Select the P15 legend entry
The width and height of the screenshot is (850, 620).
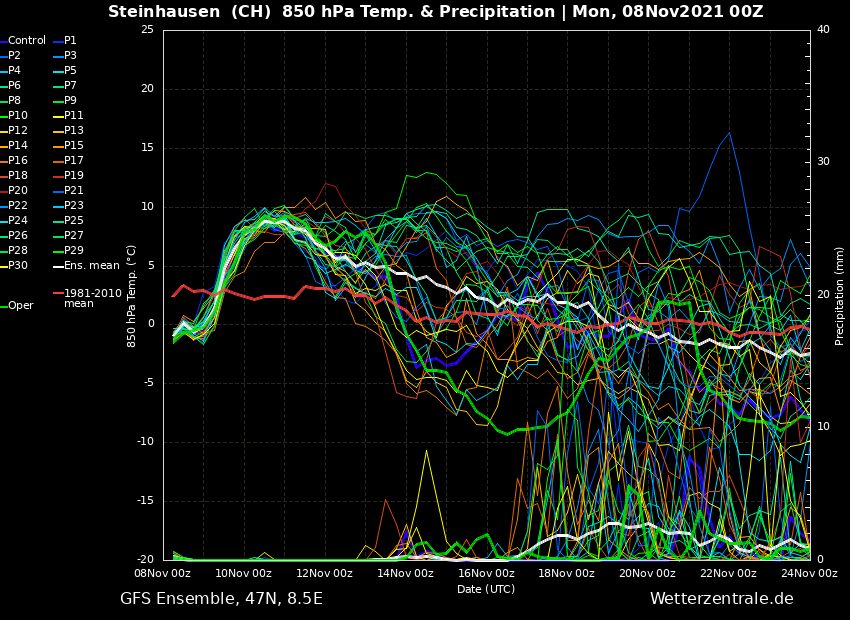74,146
